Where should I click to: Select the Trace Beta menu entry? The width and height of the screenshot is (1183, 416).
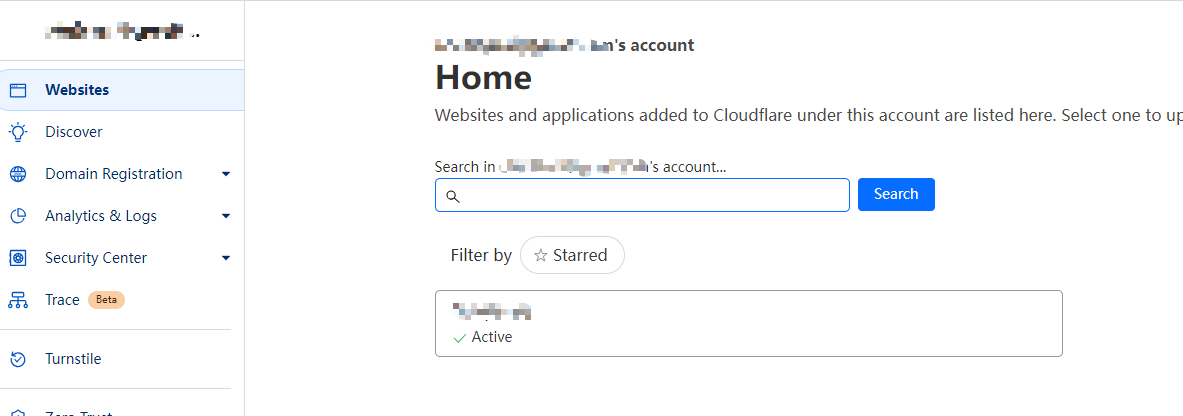122,300
